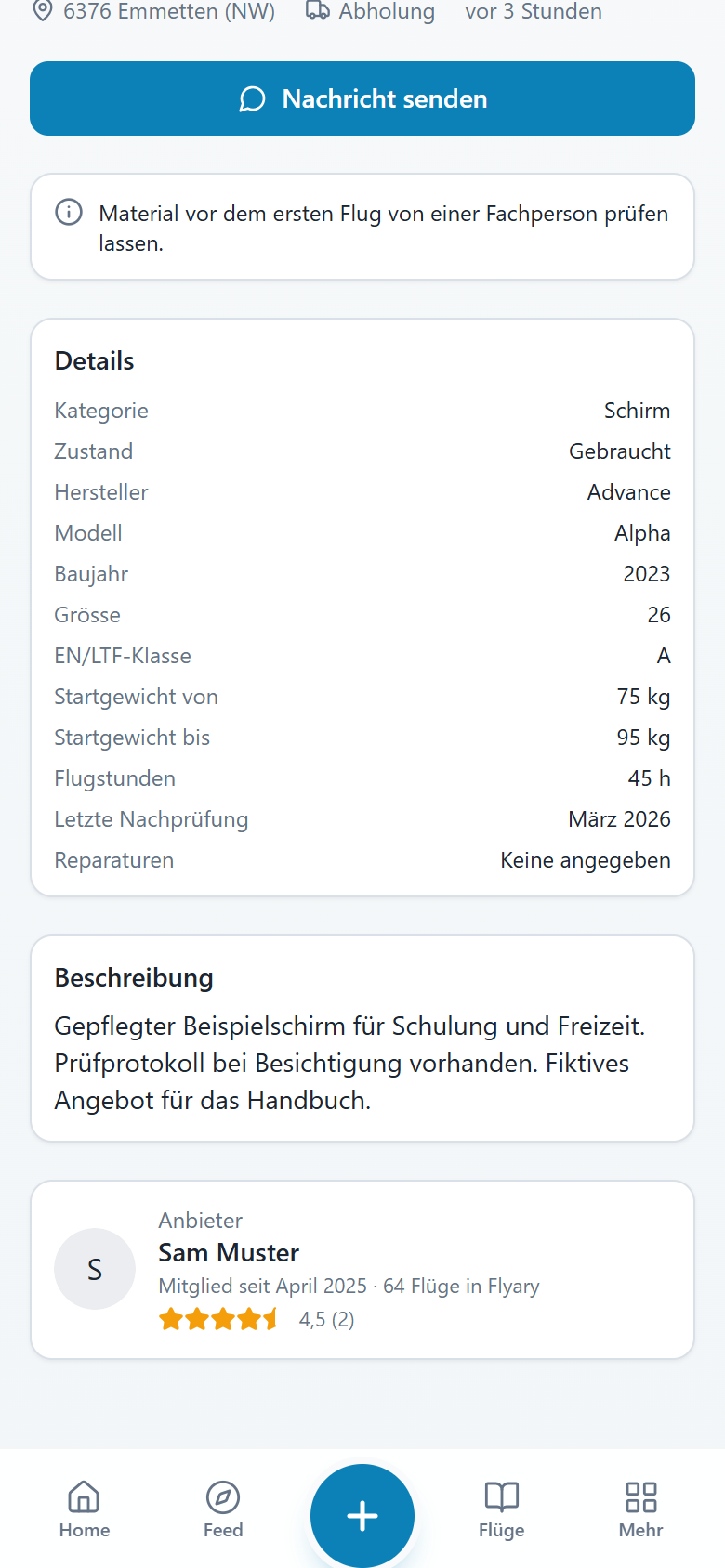Viewport: 725px width, 1568px height.
Task: Click the 6376 Emmetten (NW) location text
Action: tap(169, 11)
